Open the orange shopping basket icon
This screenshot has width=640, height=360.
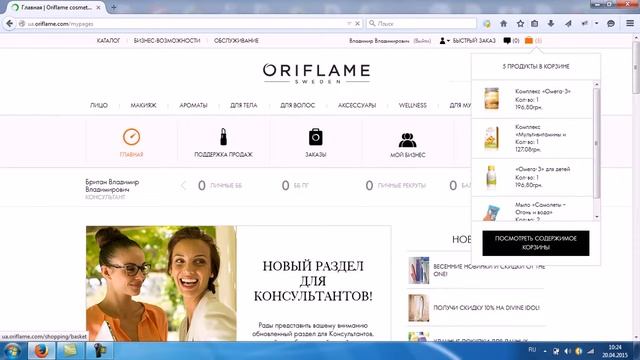pyautogui.click(x=529, y=40)
